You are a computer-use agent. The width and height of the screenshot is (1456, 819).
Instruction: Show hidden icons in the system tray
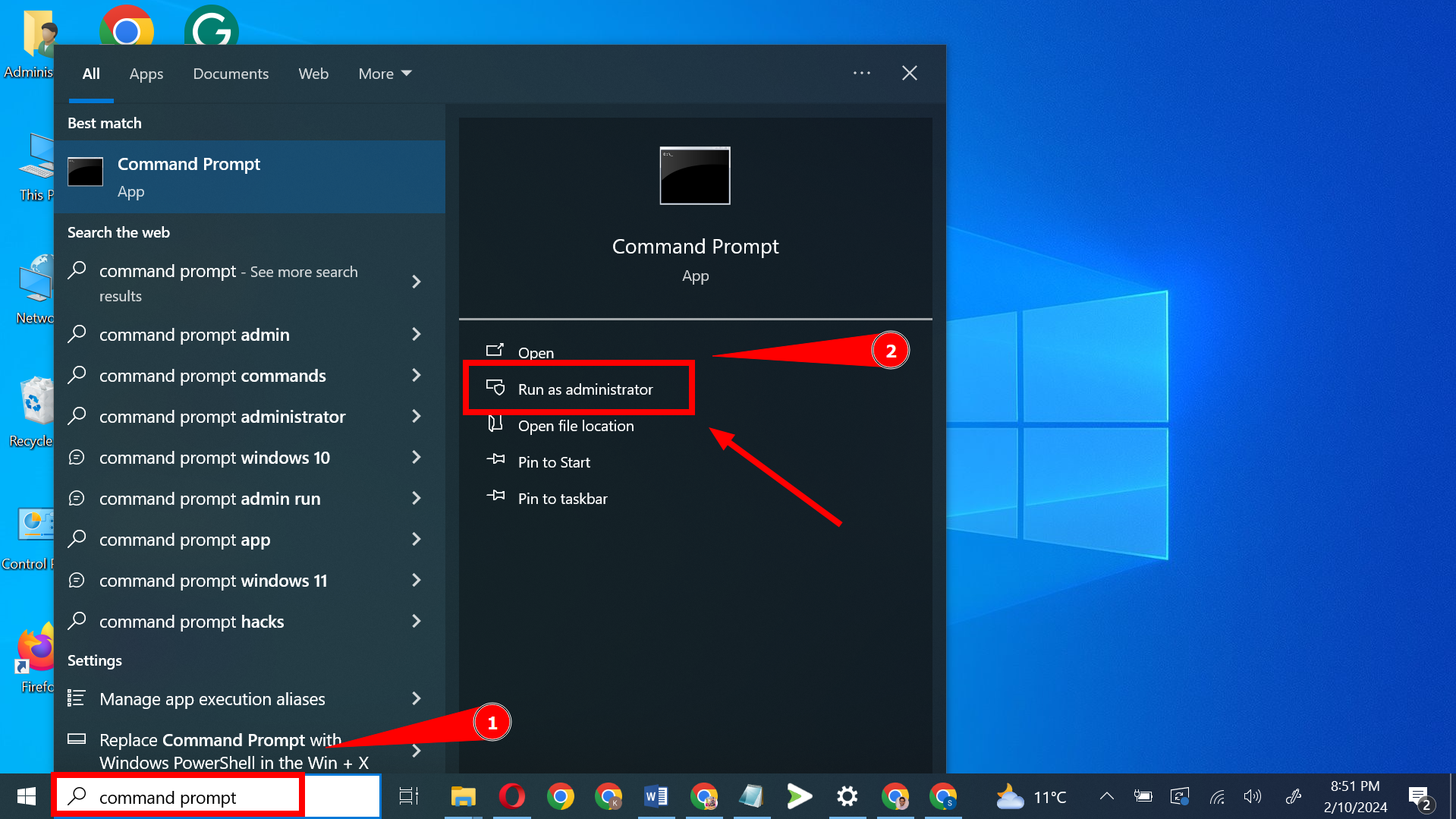(x=1105, y=796)
